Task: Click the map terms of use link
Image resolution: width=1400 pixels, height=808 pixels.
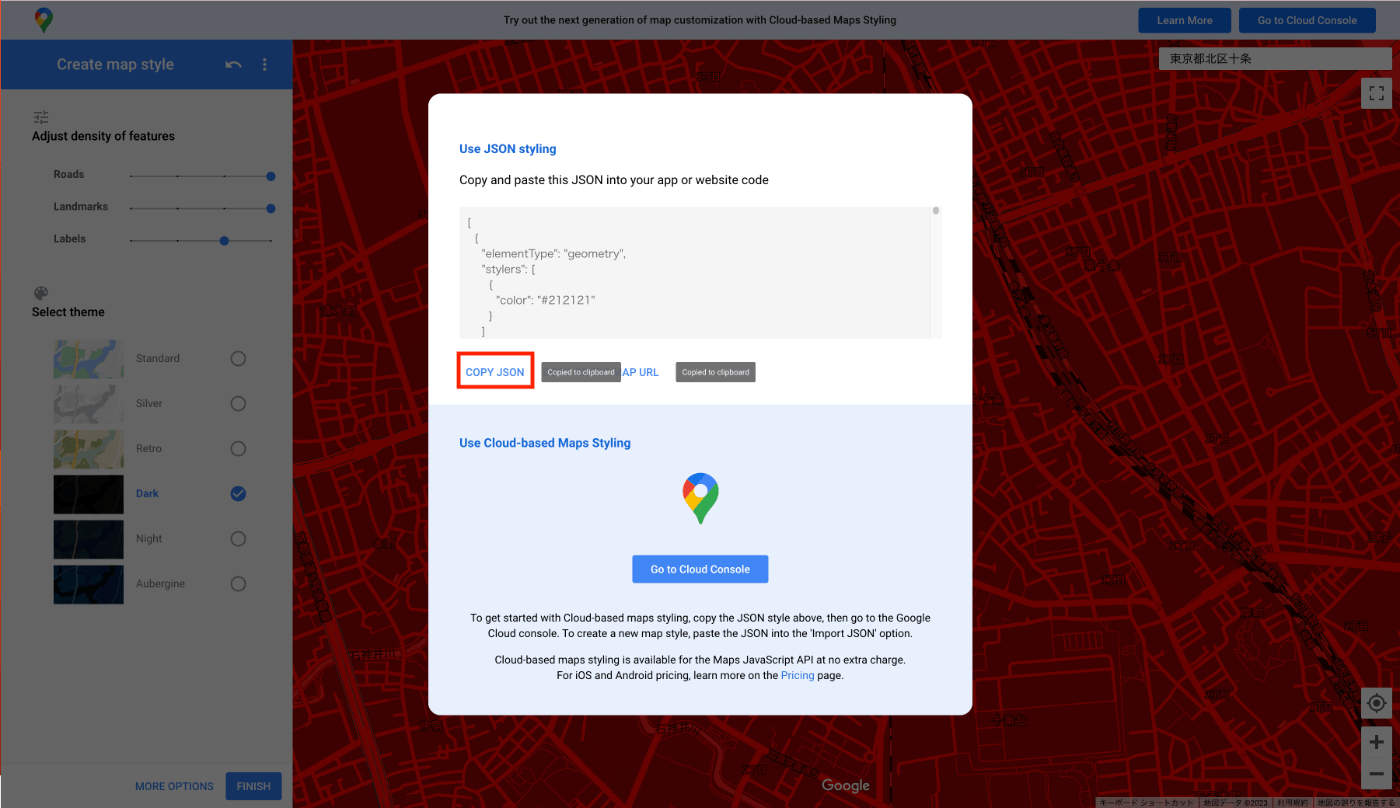Action: coord(1291,802)
